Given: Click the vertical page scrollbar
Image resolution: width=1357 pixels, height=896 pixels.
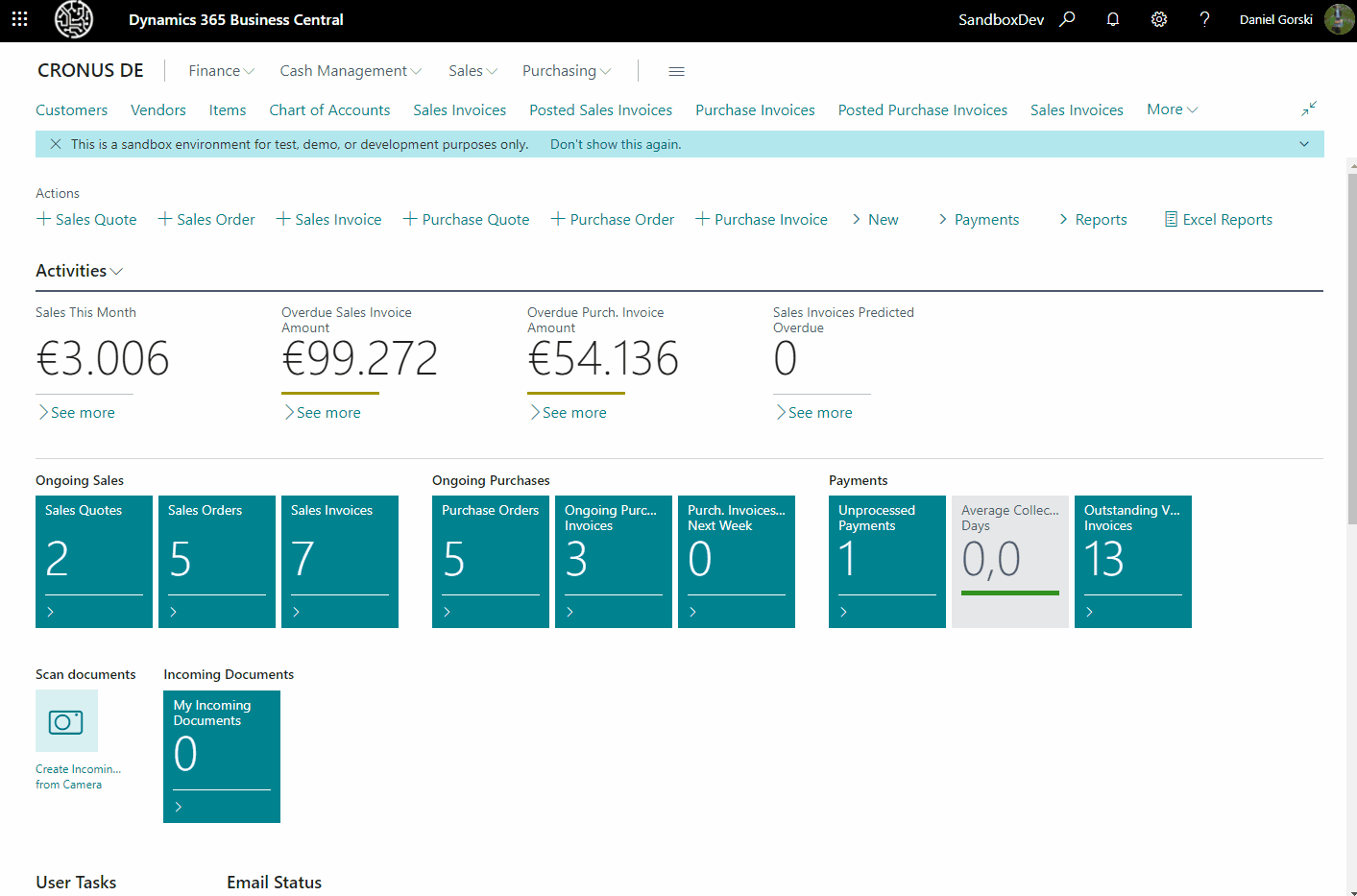Looking at the screenshot, I should pyautogui.click(x=1351, y=346).
